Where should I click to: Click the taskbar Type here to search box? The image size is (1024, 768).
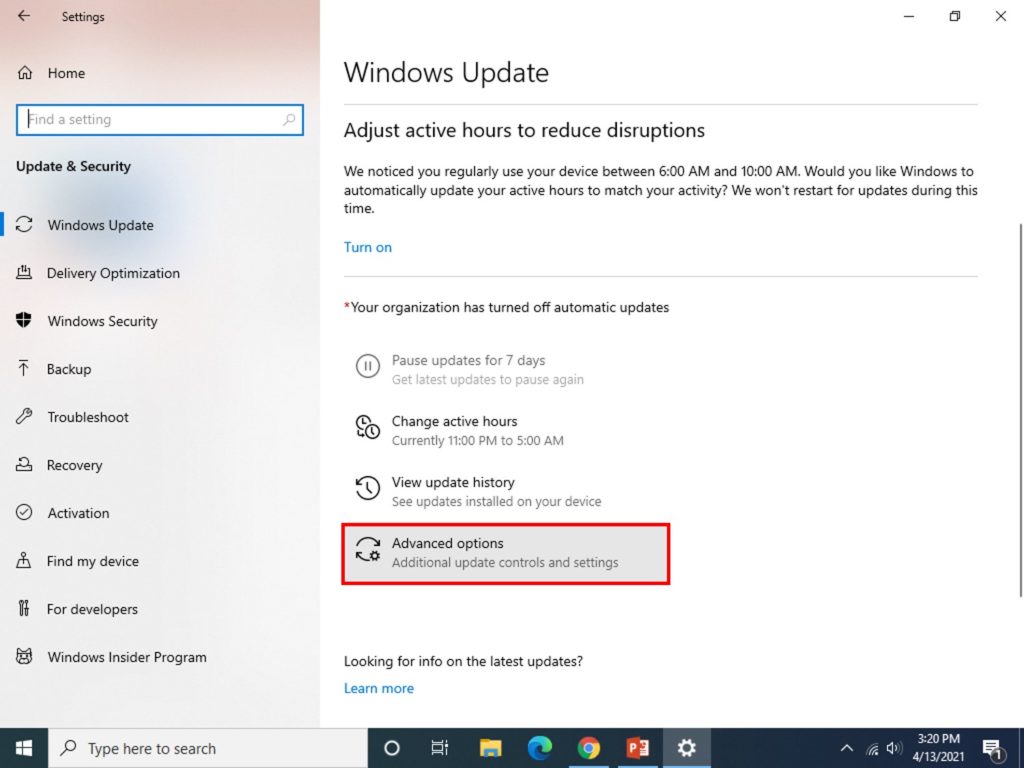click(208, 748)
